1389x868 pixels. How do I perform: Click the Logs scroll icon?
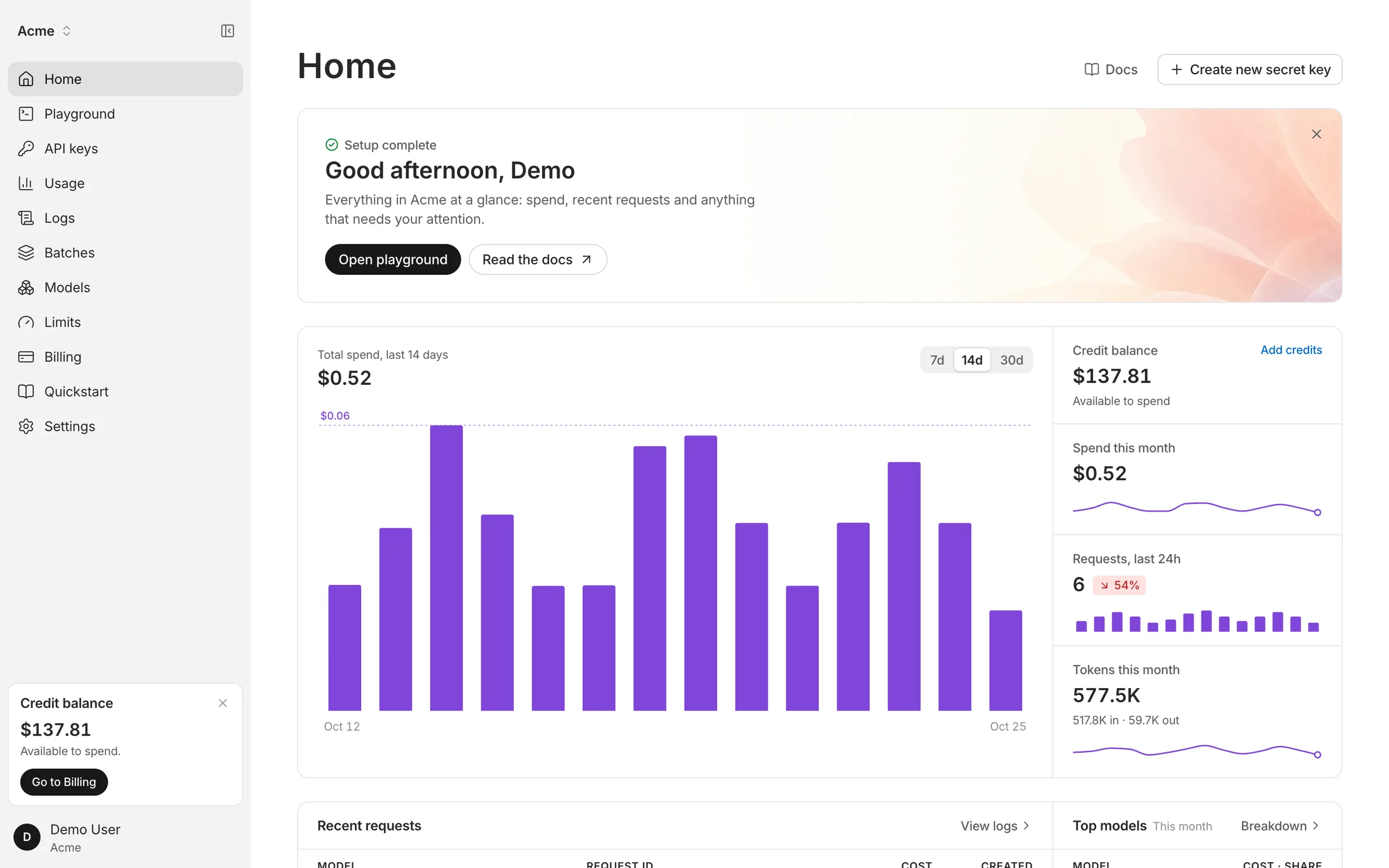(x=26, y=218)
